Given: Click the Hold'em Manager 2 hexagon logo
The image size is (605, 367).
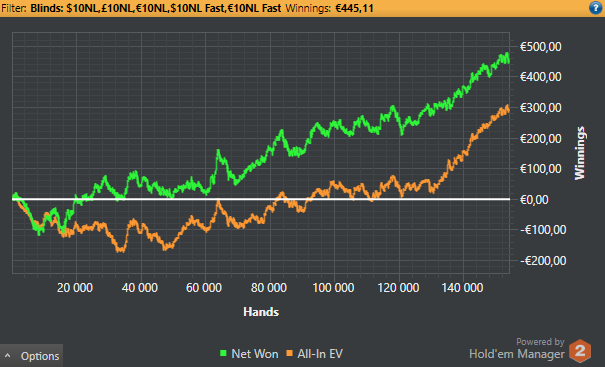Looking at the screenshot, I should [580, 351].
